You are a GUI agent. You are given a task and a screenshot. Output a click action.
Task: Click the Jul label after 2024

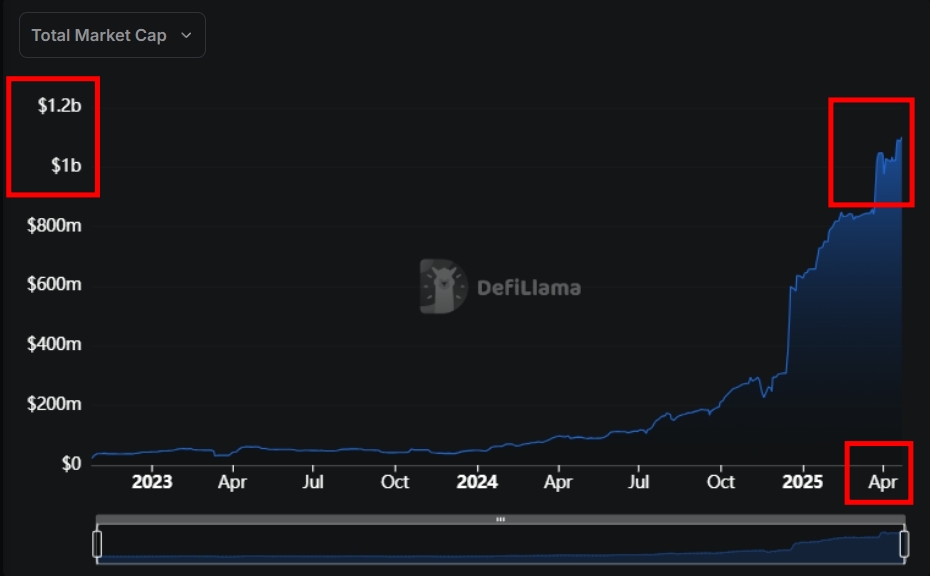pyautogui.click(x=639, y=482)
